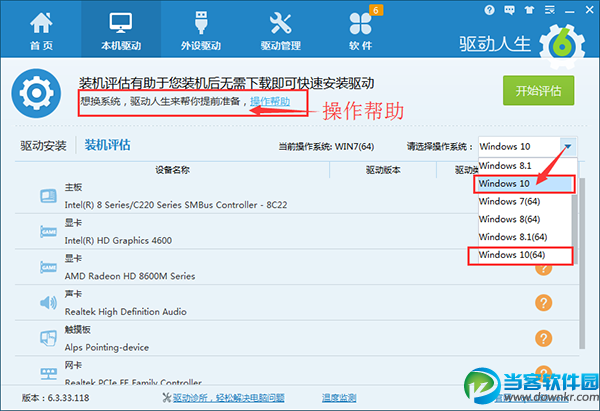This screenshot has width=600, height=411.
Task: Click the 网卡 network card icon
Action: click(x=48, y=373)
